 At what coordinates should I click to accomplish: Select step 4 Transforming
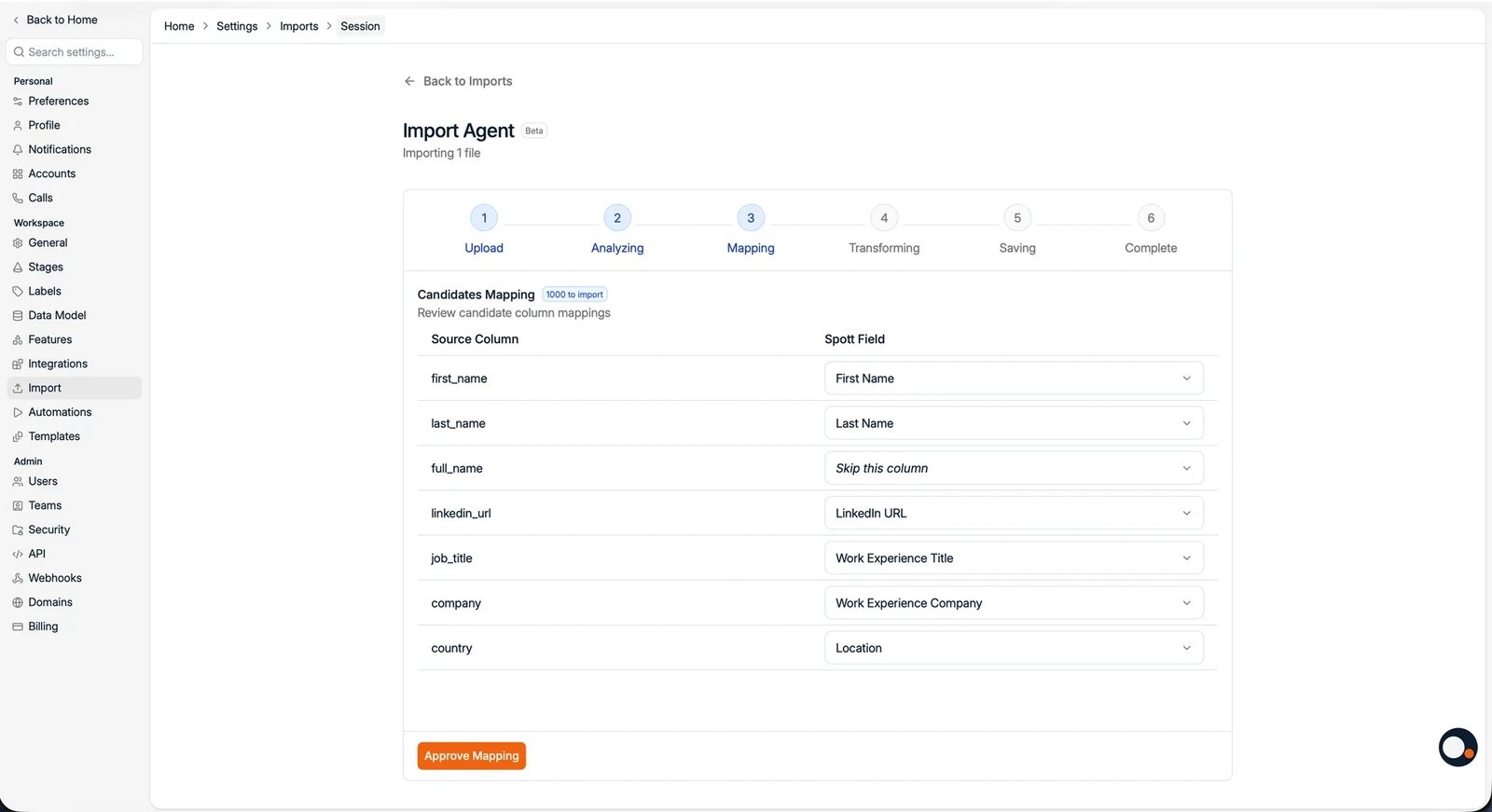pos(884,229)
